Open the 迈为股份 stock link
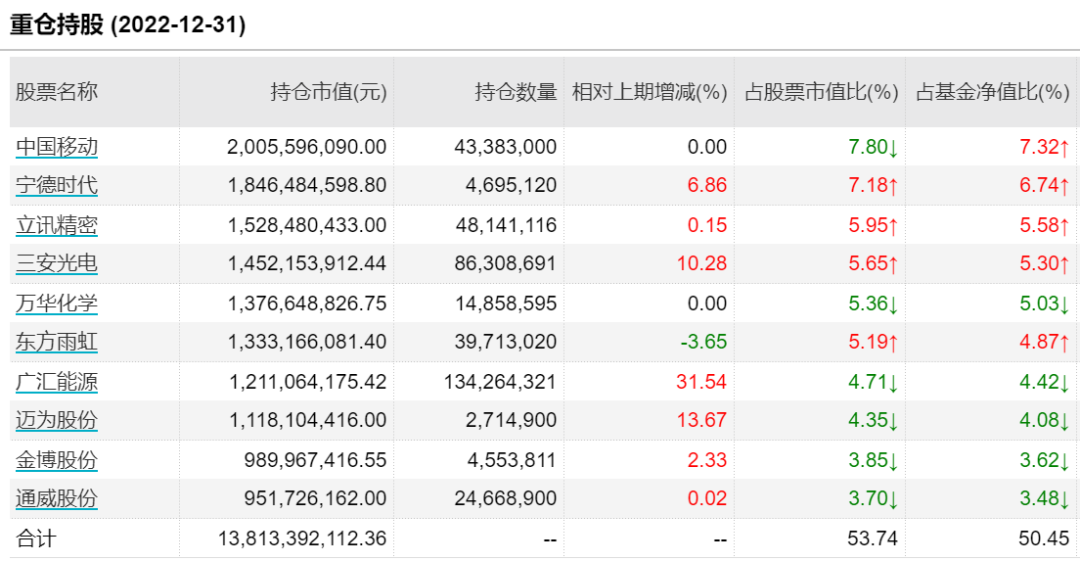Screen dimensions: 1080x561 click(x=56, y=420)
